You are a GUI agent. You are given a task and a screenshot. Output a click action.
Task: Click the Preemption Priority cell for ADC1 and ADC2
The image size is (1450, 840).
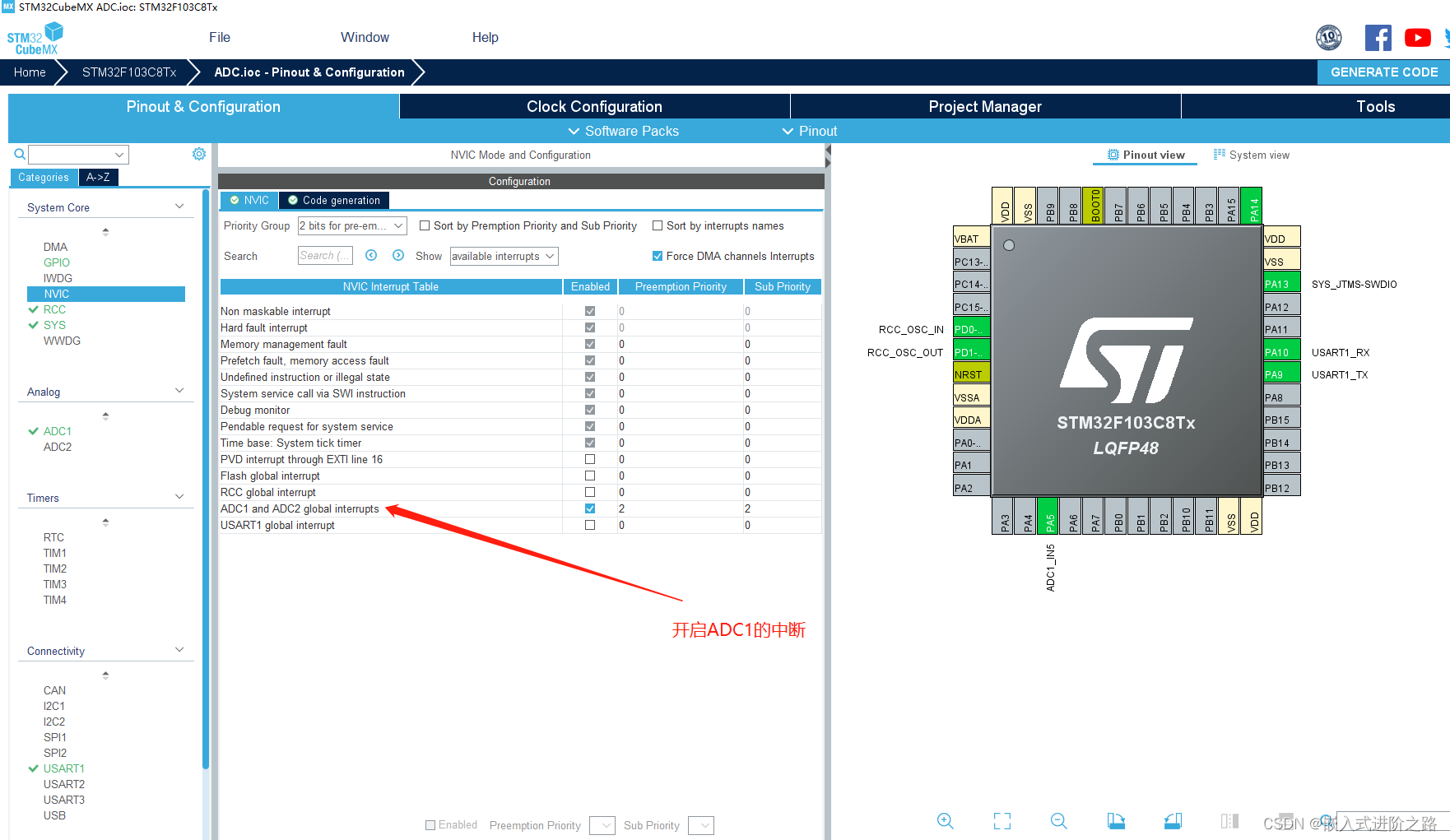[680, 508]
